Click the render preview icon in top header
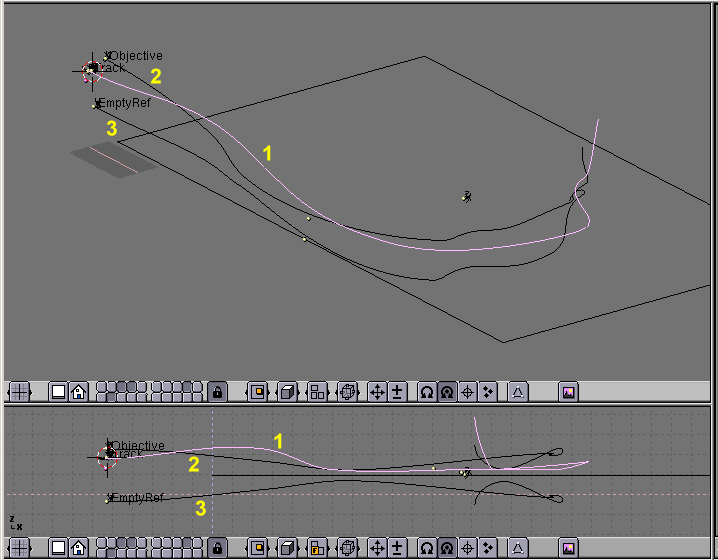This screenshot has width=718, height=560. 568,392
